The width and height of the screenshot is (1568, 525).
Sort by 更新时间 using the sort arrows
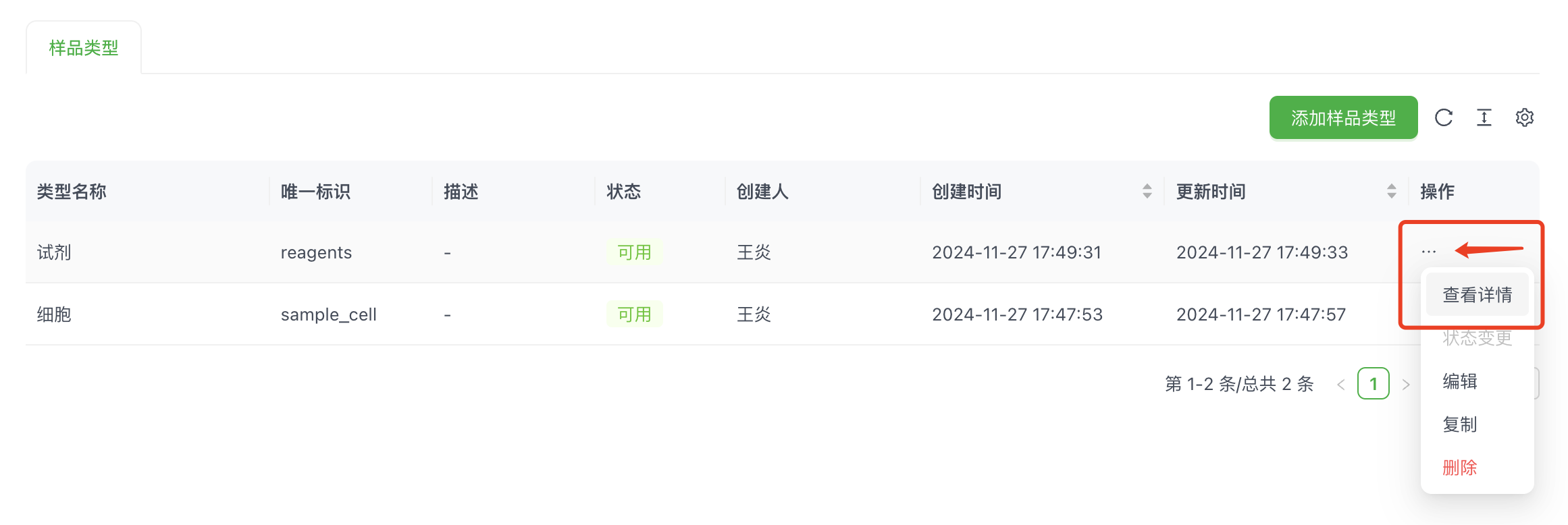(1391, 192)
